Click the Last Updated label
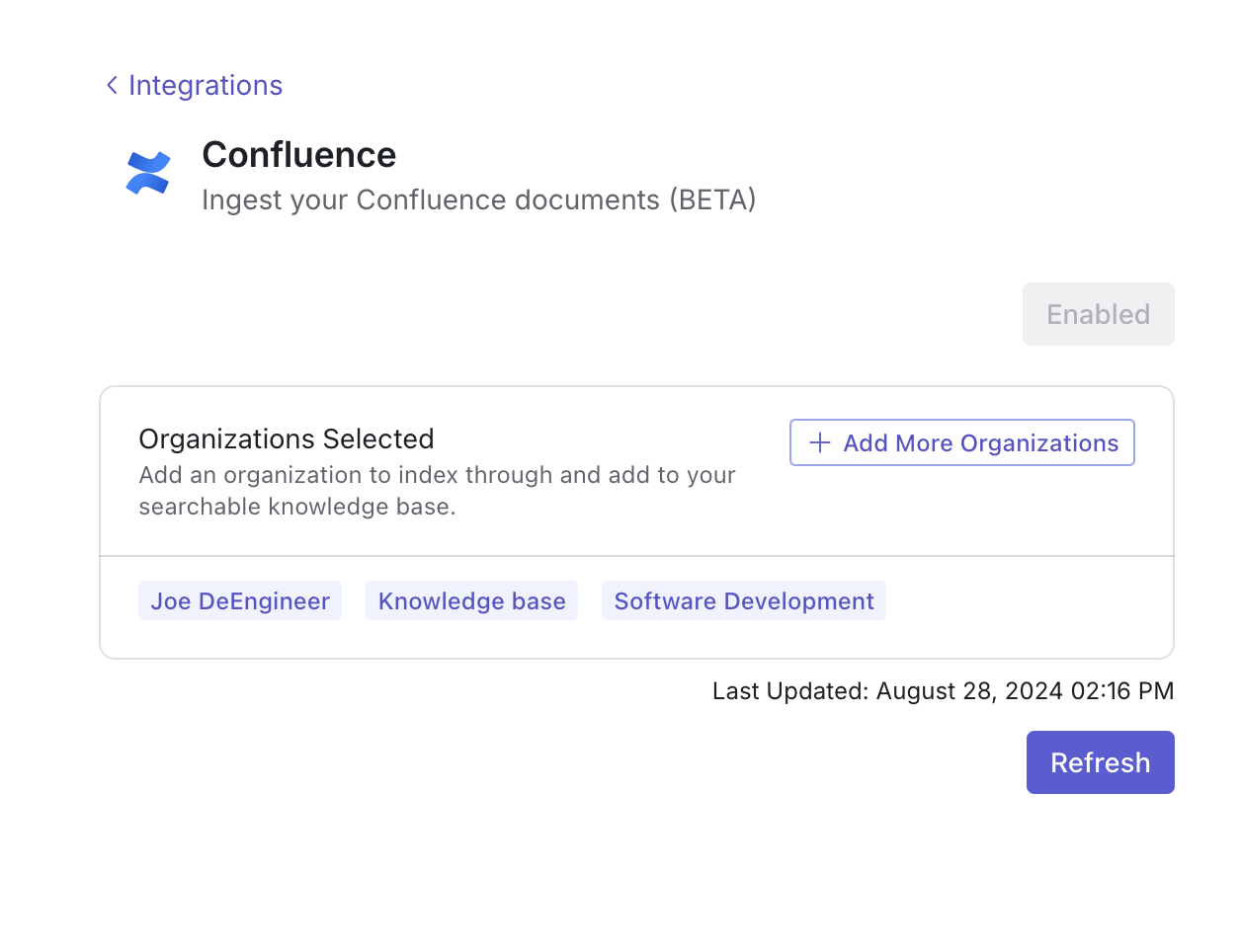The height and width of the screenshot is (952, 1241). tap(790, 691)
